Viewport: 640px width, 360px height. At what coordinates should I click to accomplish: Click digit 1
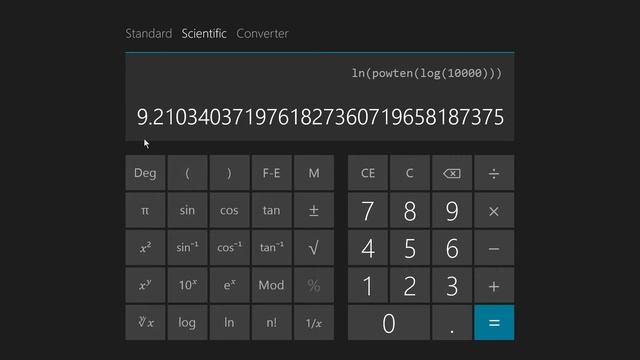(368, 285)
